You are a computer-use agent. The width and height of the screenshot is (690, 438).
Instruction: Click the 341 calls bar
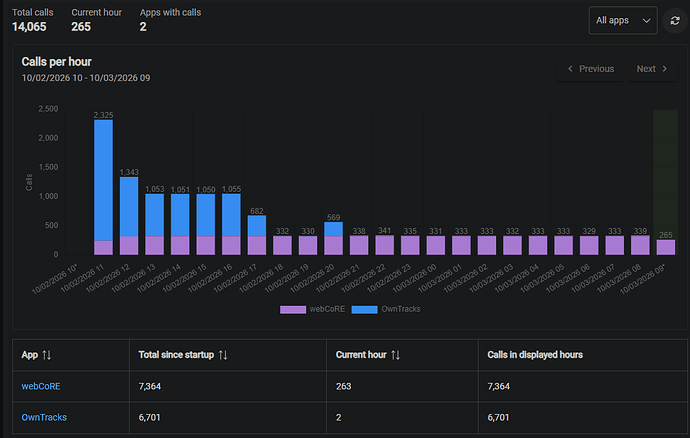pos(385,245)
